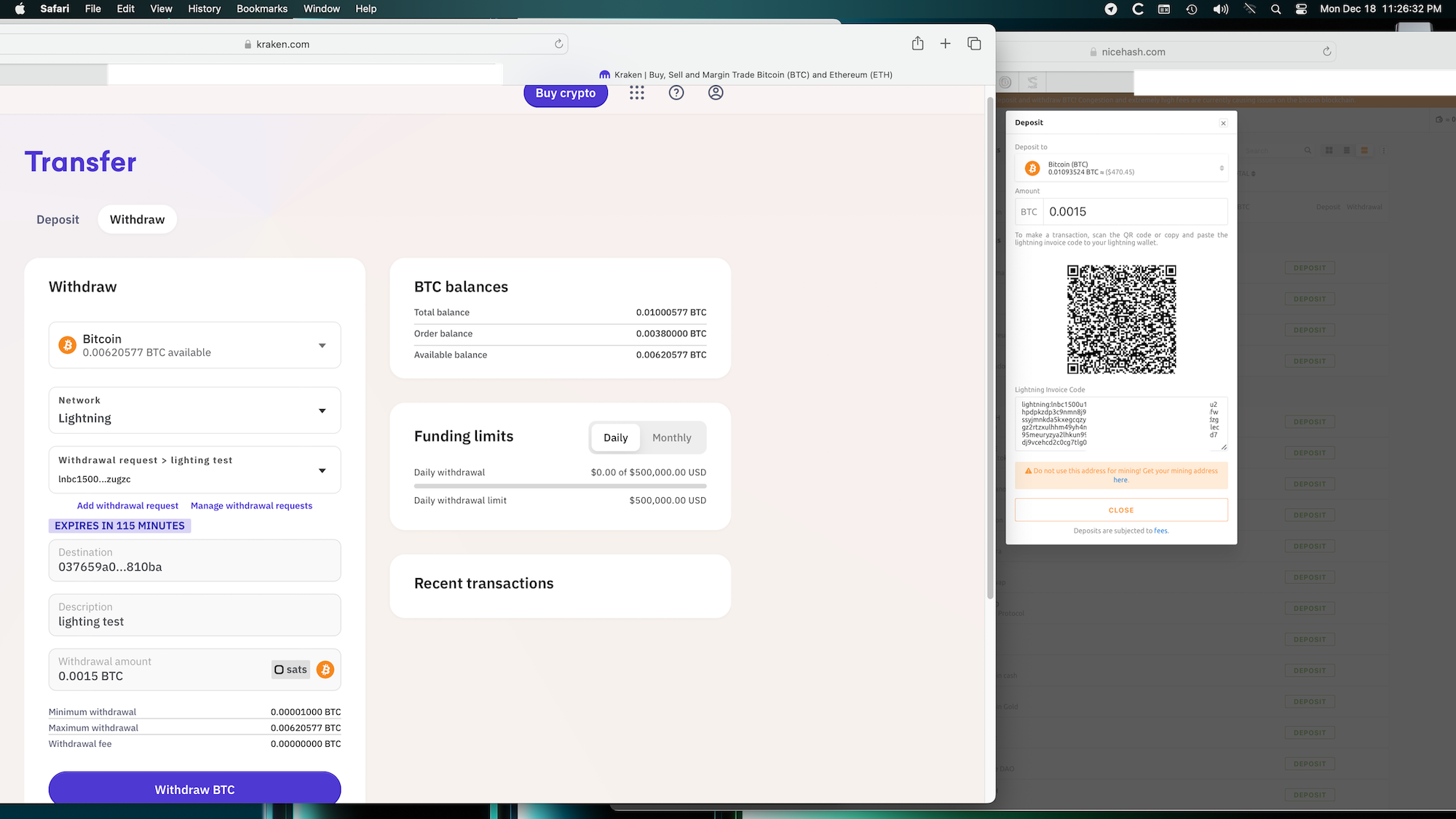Click the Withdrawal amount field
The image size is (1456, 819).
(x=194, y=669)
